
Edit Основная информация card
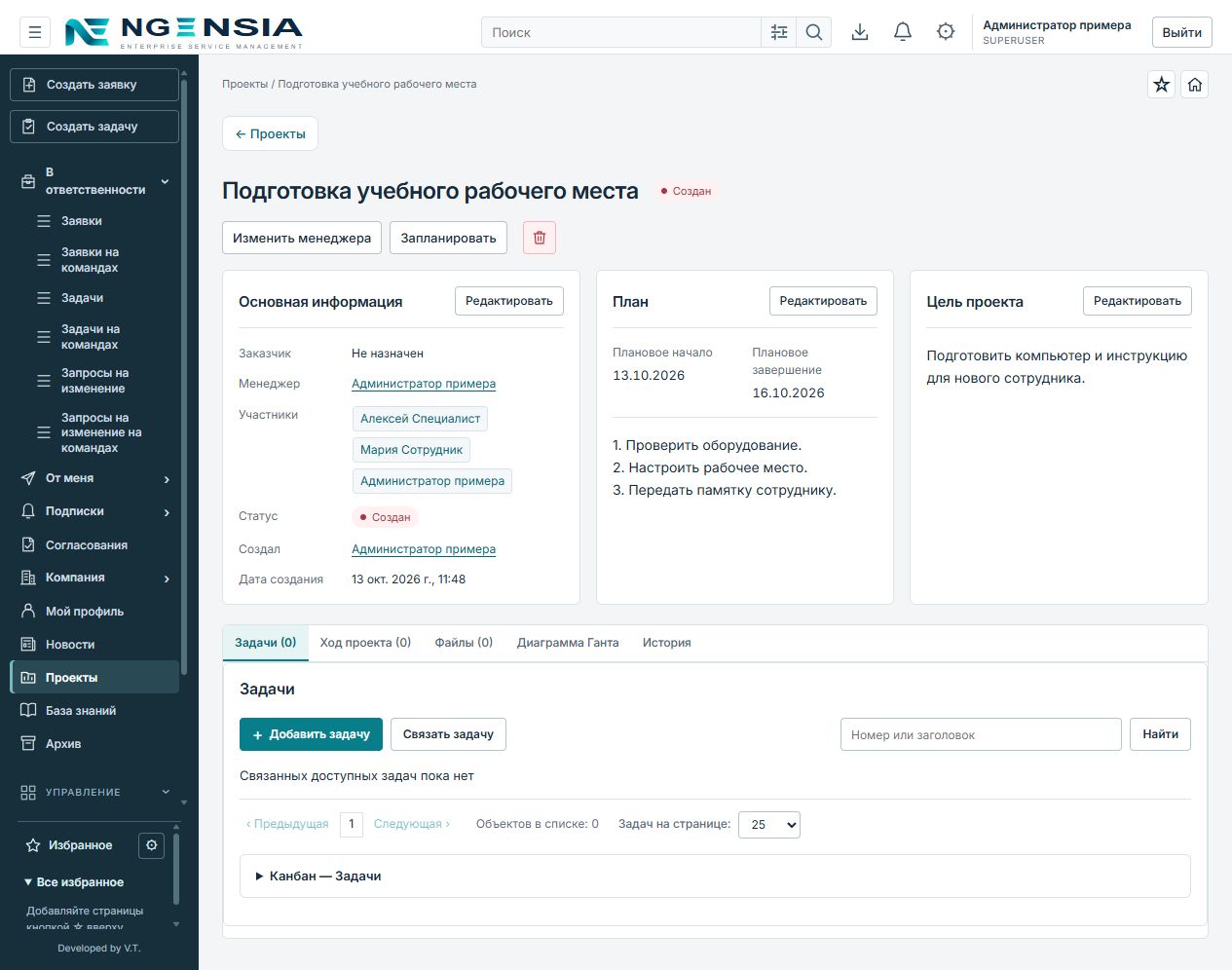pos(509,301)
